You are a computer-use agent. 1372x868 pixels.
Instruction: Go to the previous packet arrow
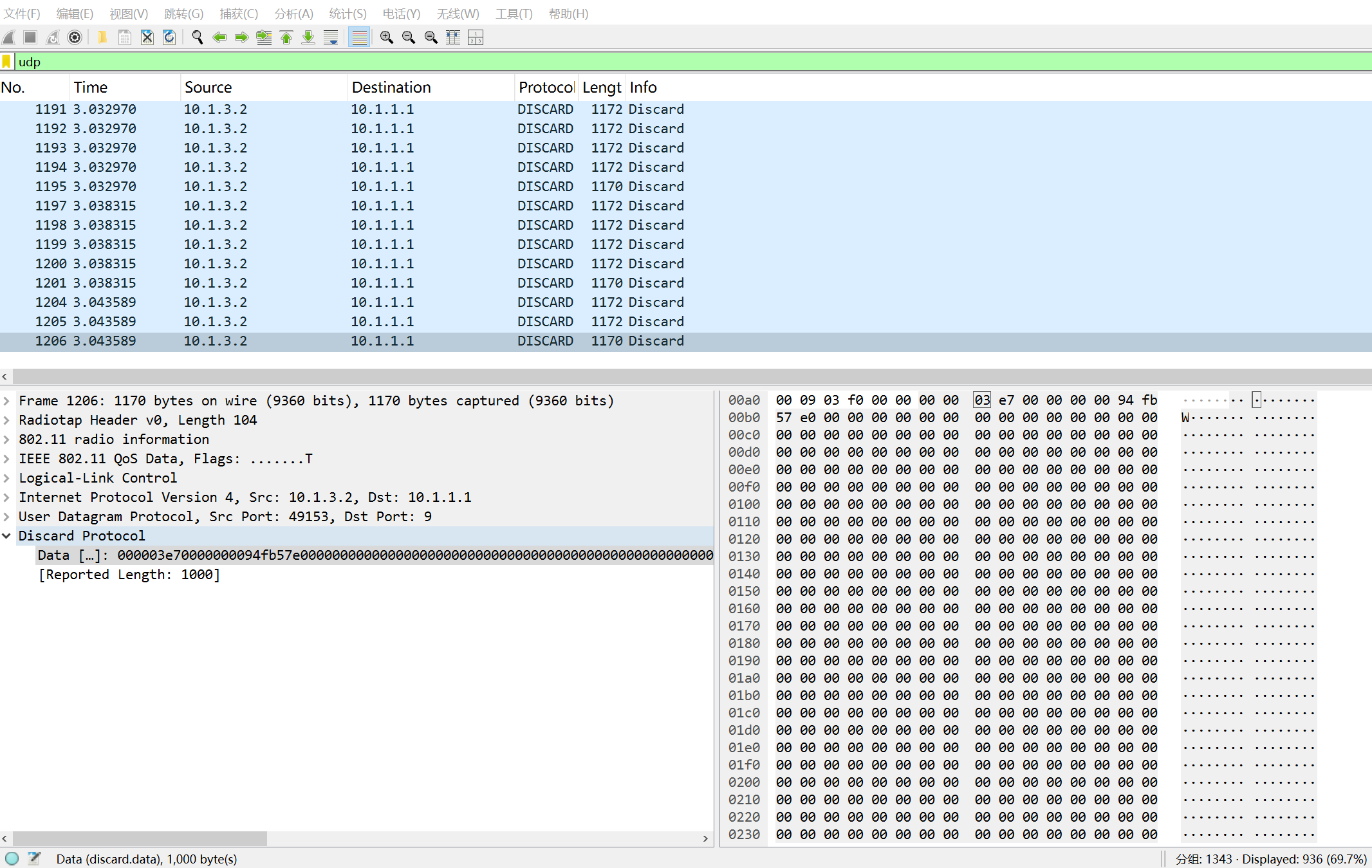tap(219, 37)
